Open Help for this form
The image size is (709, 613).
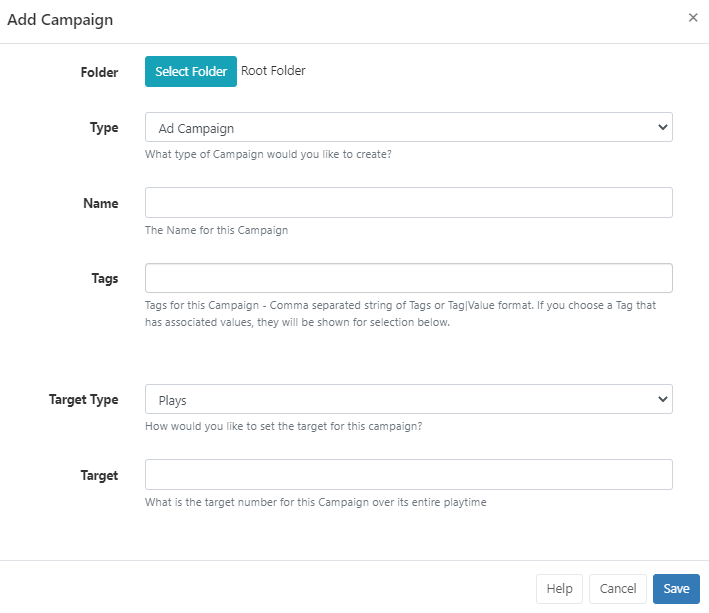(x=559, y=589)
